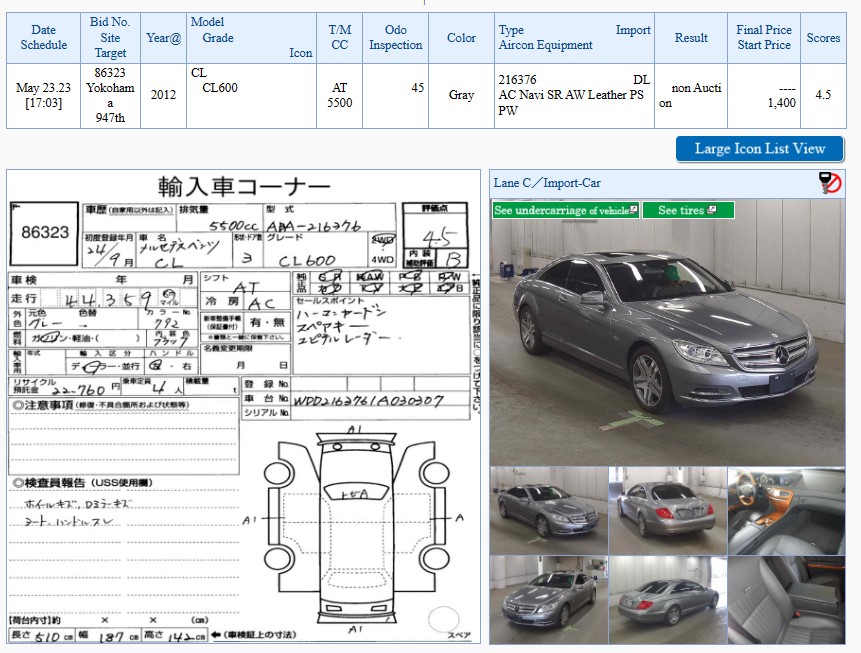Click the Scores column header
The height and width of the screenshot is (653, 861).
click(x=823, y=38)
